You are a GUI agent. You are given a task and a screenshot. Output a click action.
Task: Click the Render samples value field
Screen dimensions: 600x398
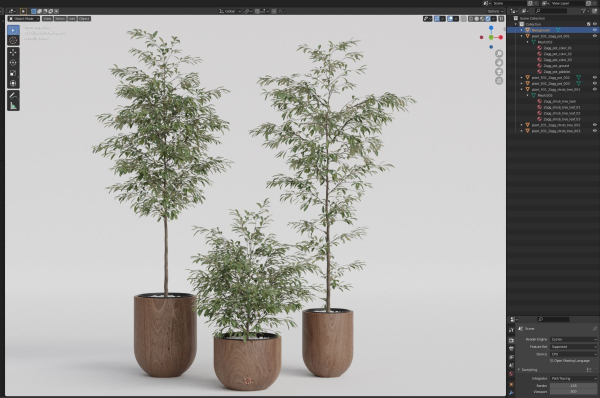pyautogui.click(x=574, y=386)
